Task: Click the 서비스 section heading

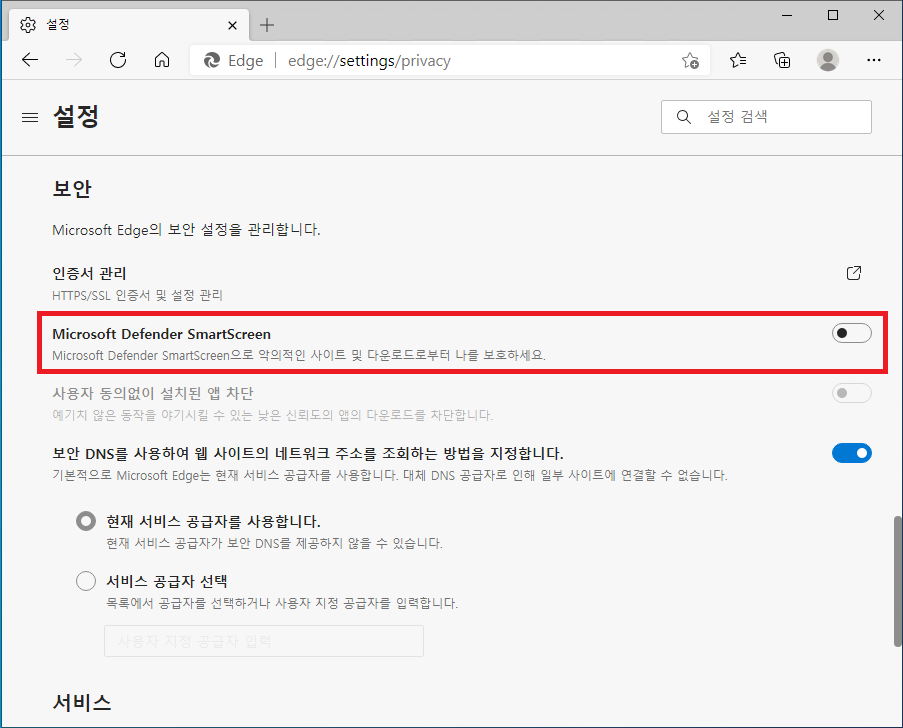Action: click(x=82, y=702)
